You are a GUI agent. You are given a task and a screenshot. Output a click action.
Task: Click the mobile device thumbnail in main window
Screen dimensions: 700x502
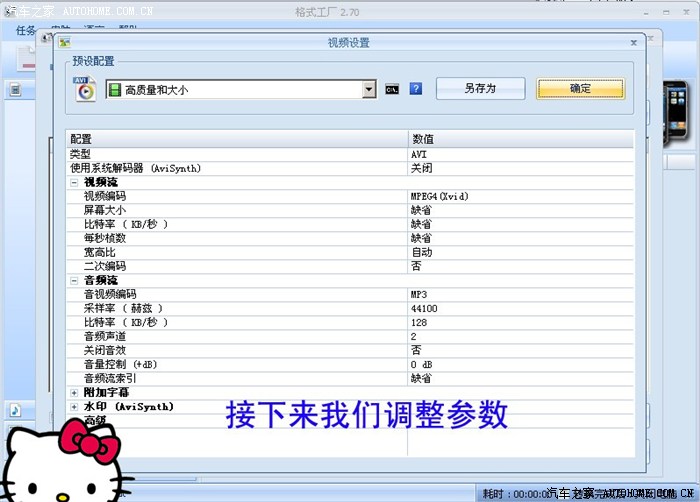[676, 114]
